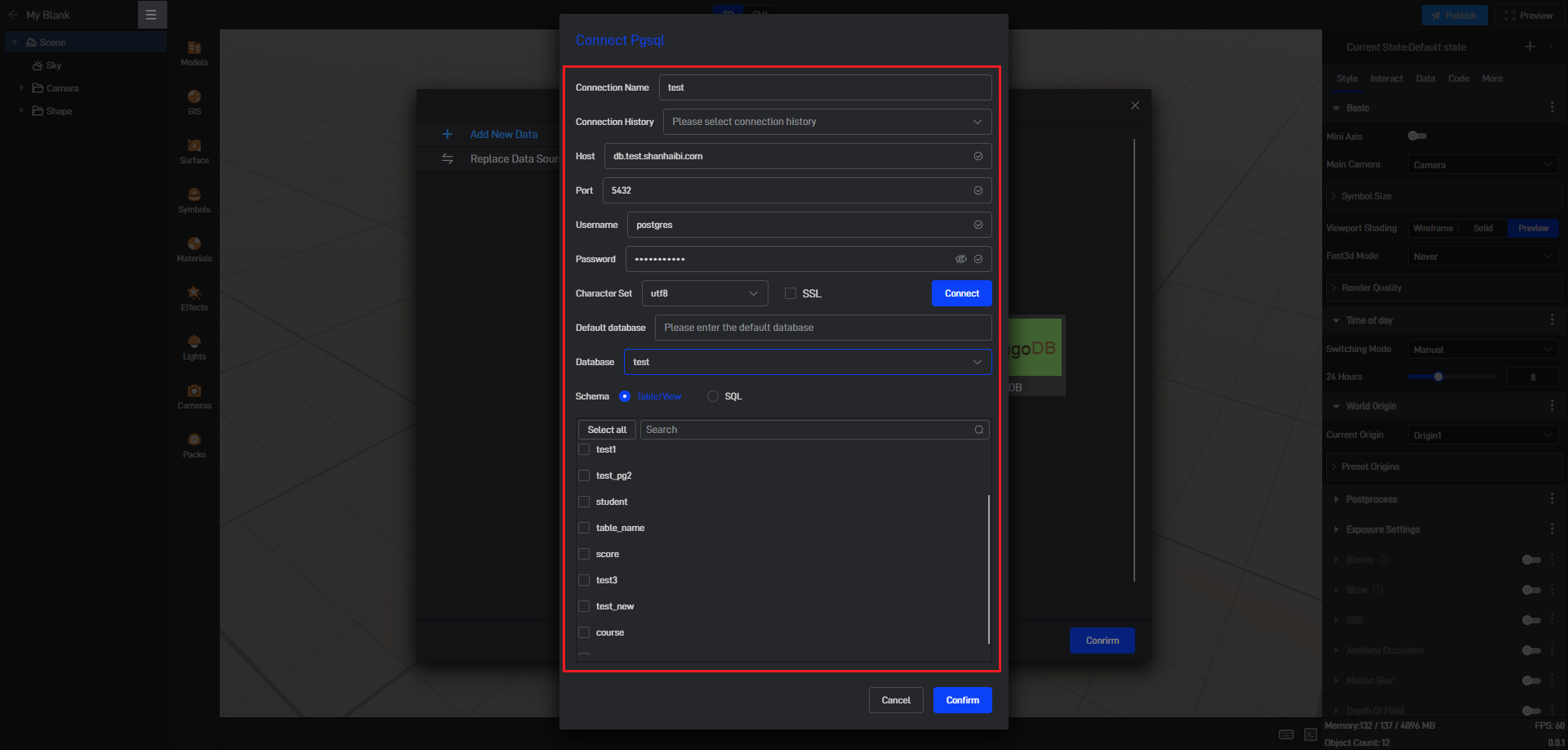Open Time of day section options dots
Screen dimensions: 1568x750
pyautogui.click(x=1552, y=320)
